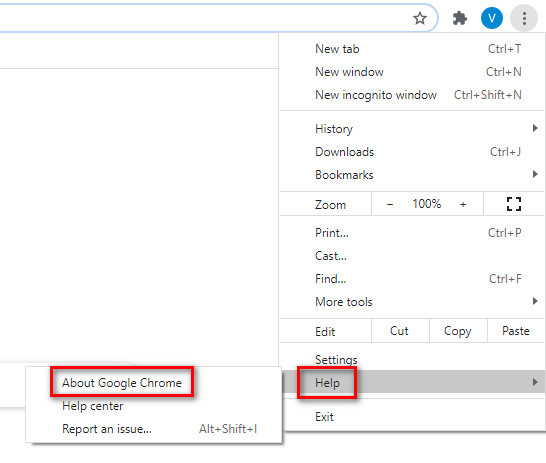
Task: Select Find... in the menu
Action: click(x=413, y=278)
